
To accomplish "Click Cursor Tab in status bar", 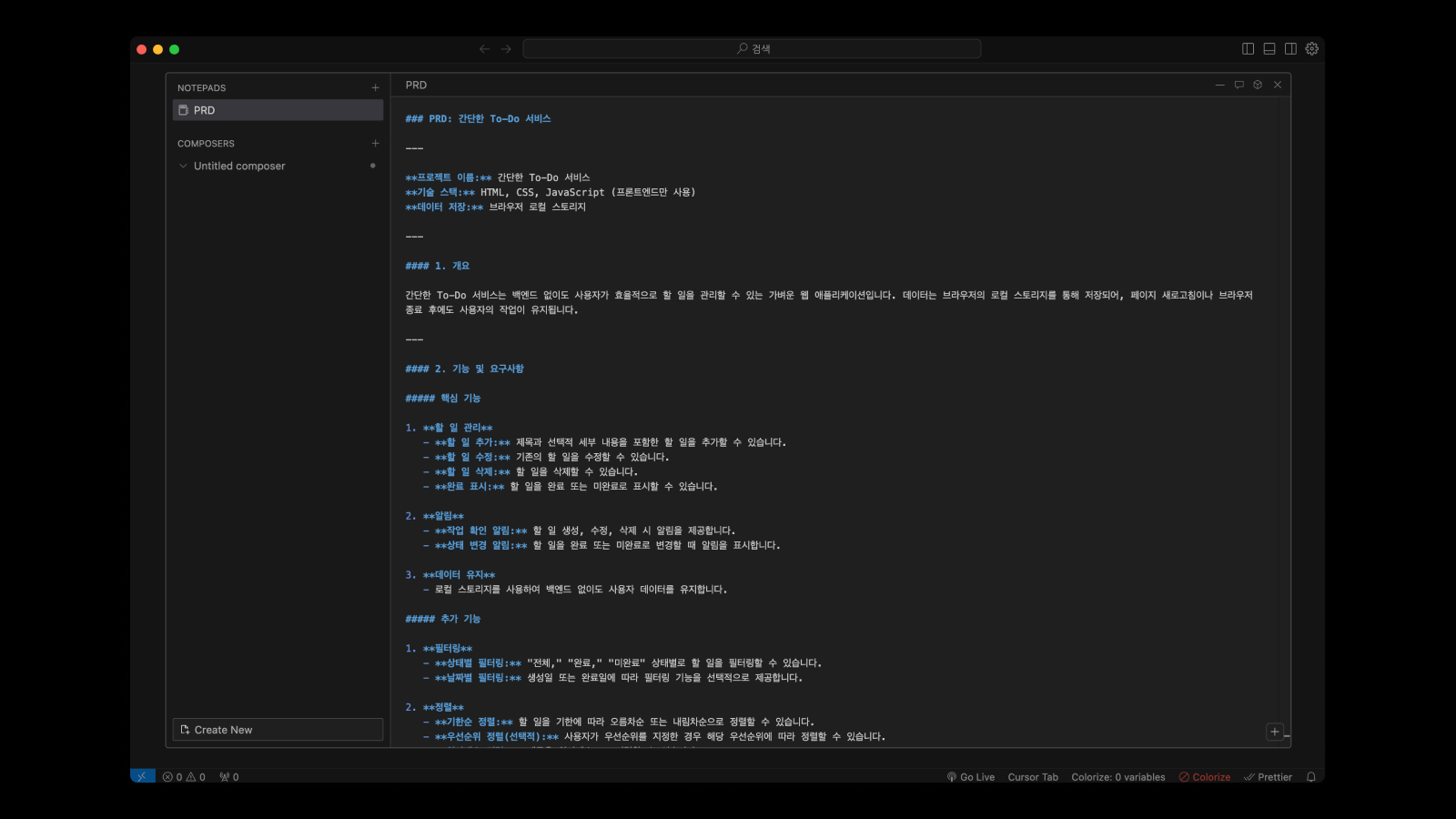I will point(1033,777).
